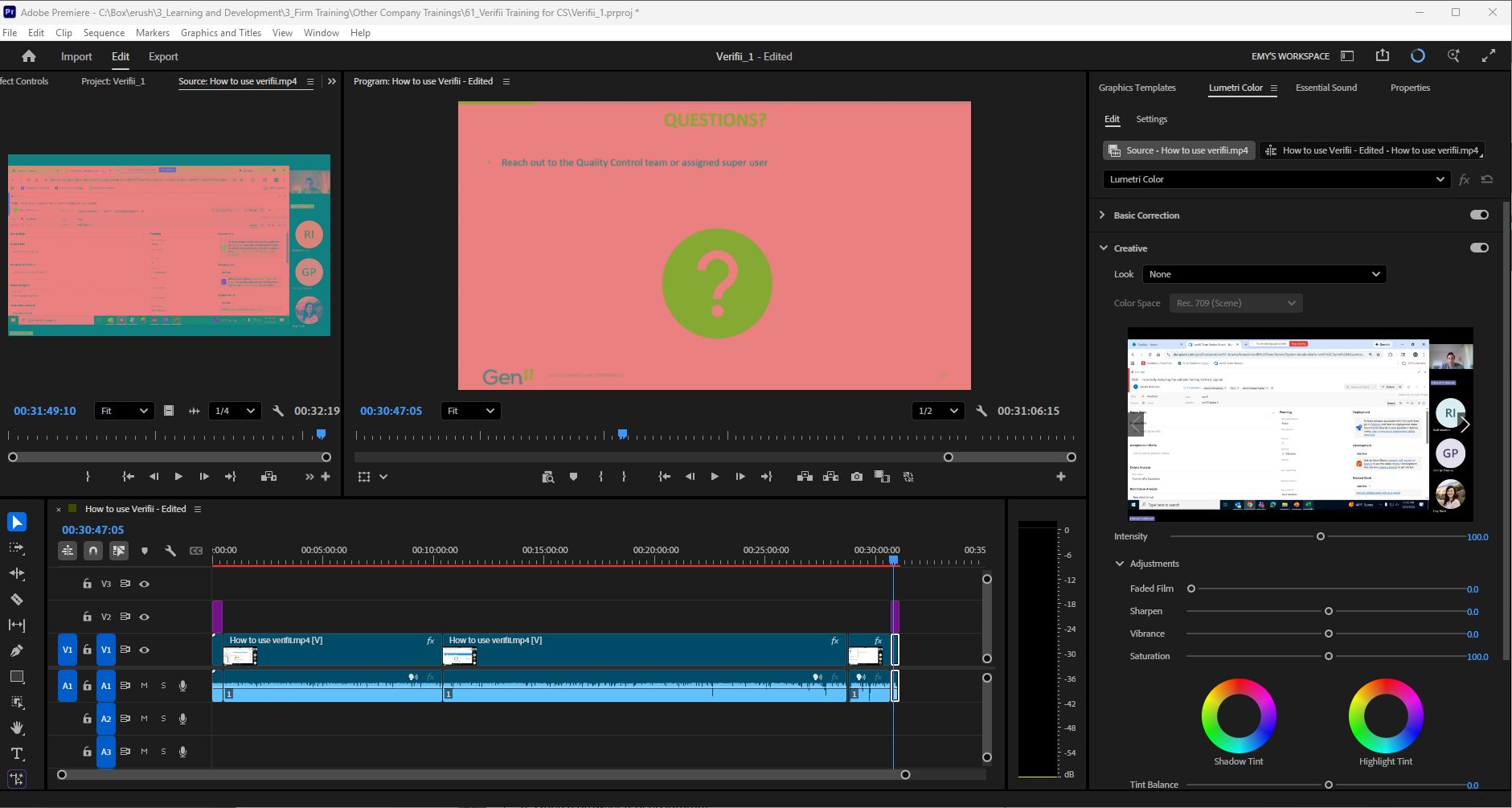
Task: Select the Type tool
Action: click(17, 753)
